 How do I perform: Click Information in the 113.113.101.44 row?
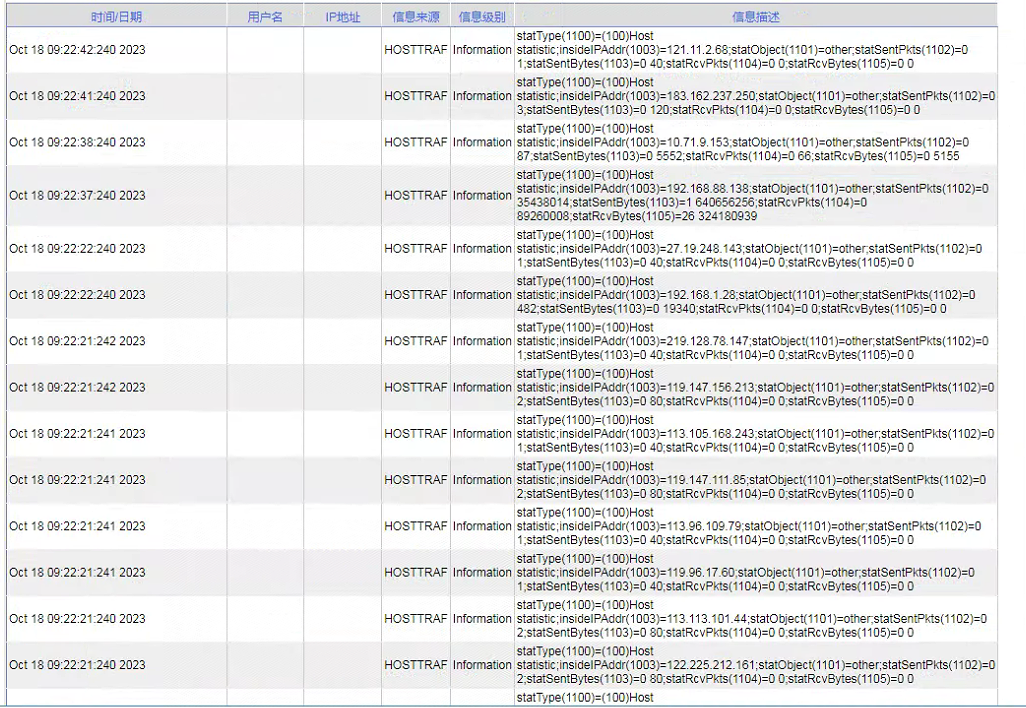pos(482,619)
